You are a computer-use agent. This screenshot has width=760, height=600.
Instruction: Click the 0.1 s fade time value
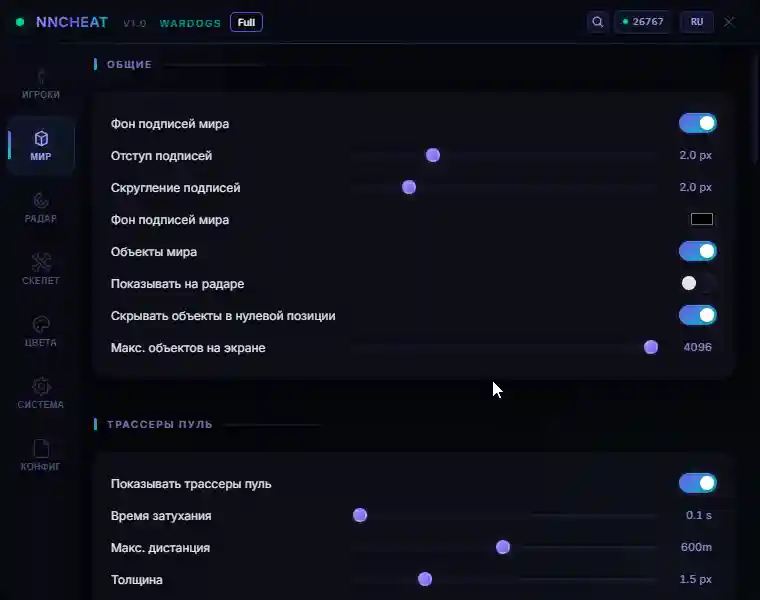[x=699, y=515]
